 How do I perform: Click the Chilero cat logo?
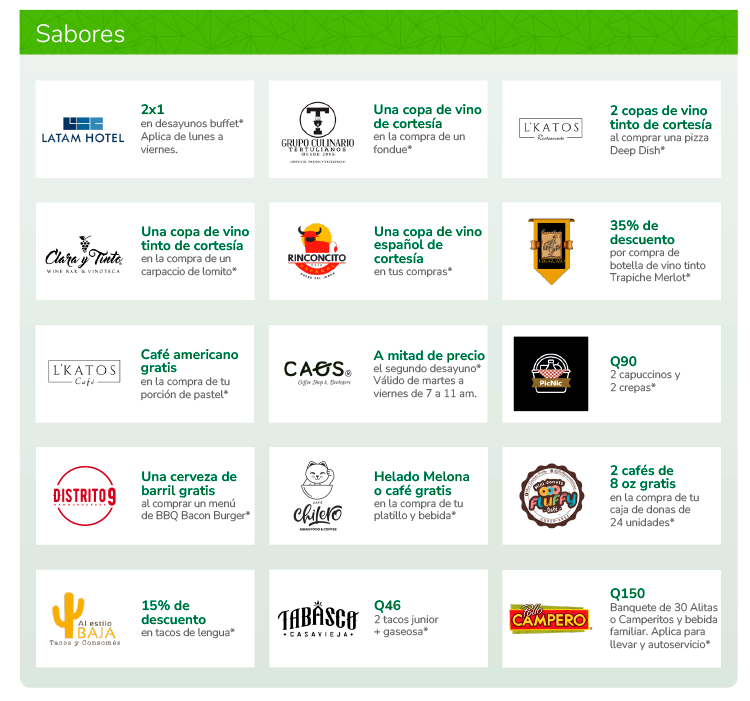[318, 496]
